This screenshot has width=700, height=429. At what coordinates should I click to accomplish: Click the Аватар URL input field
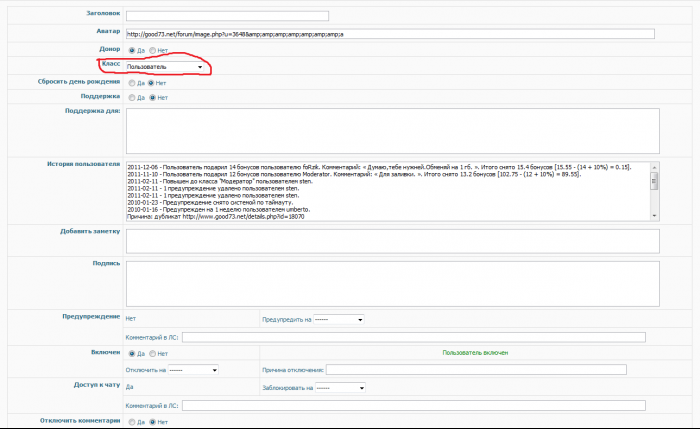[x=390, y=34]
